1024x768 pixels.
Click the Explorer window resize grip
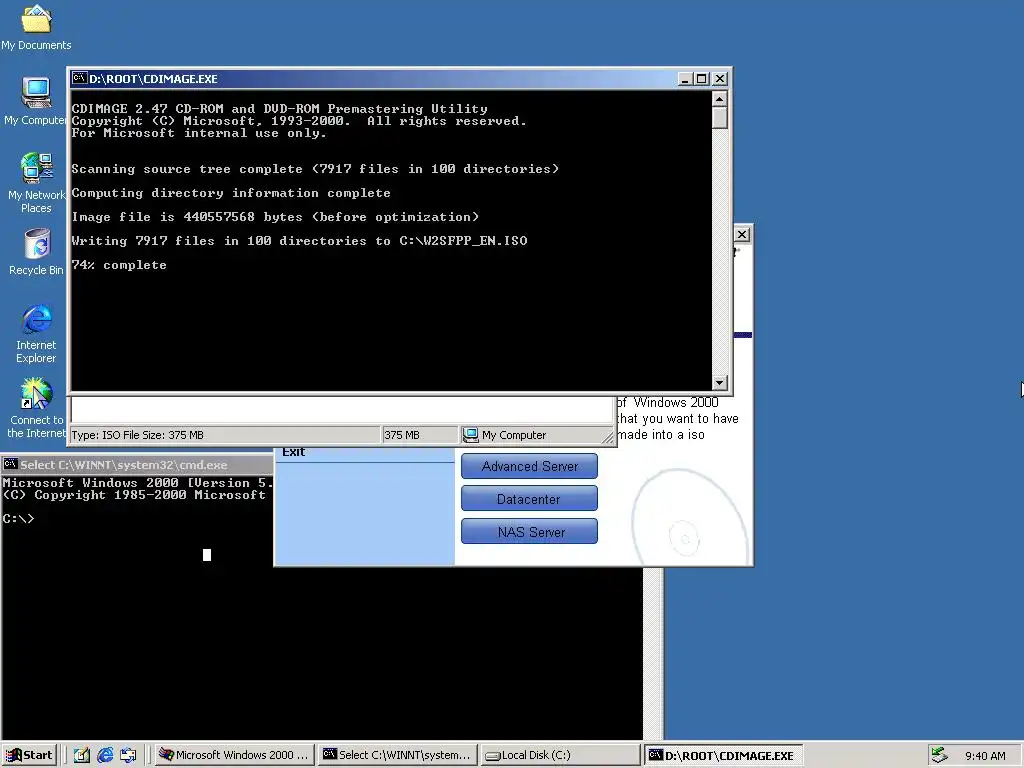[608, 438]
